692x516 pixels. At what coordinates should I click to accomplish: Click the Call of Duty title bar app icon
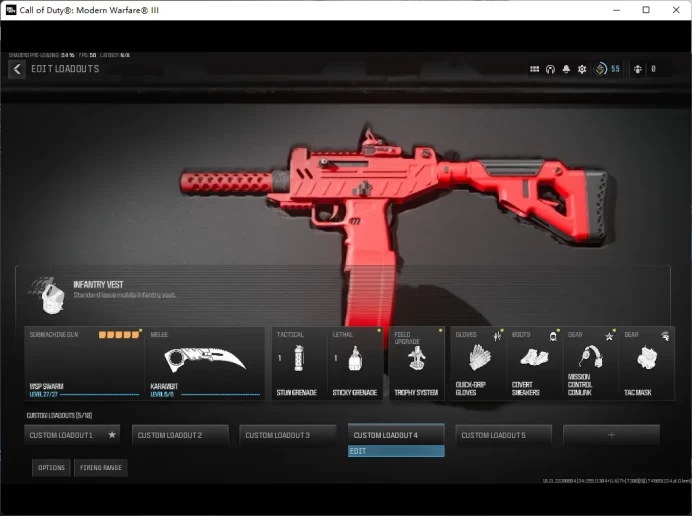tap(11, 10)
